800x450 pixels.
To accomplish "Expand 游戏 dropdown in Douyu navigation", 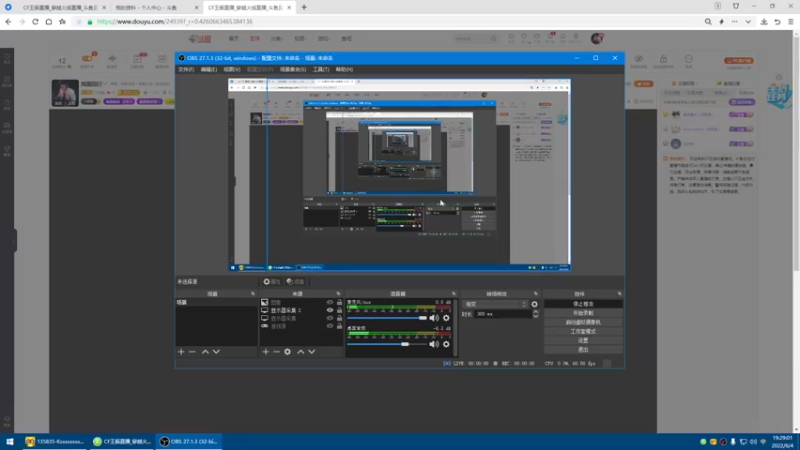I will tap(324, 39).
